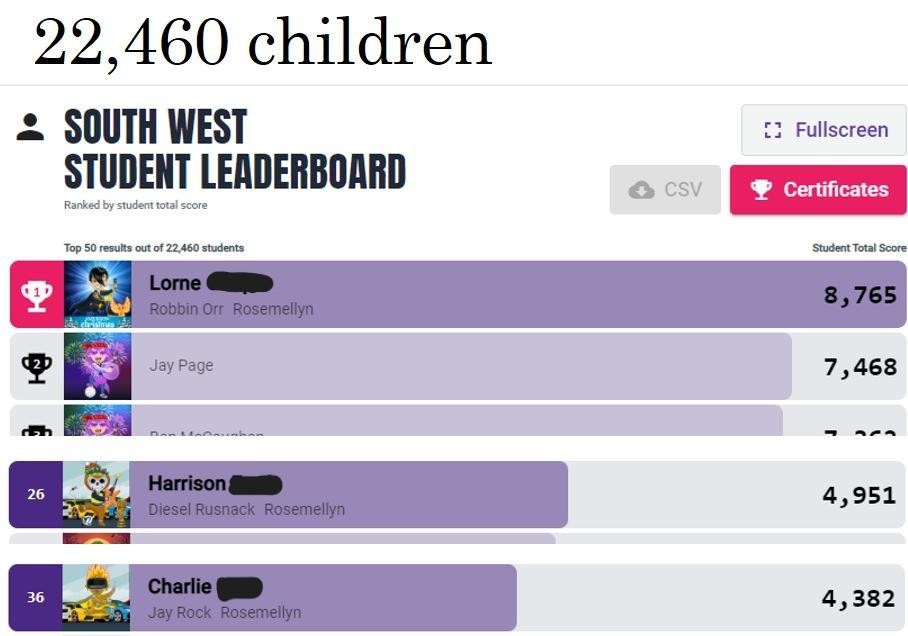This screenshot has height=636, width=908.
Task: Click Lorne's score of 8,765
Action: [859, 295]
